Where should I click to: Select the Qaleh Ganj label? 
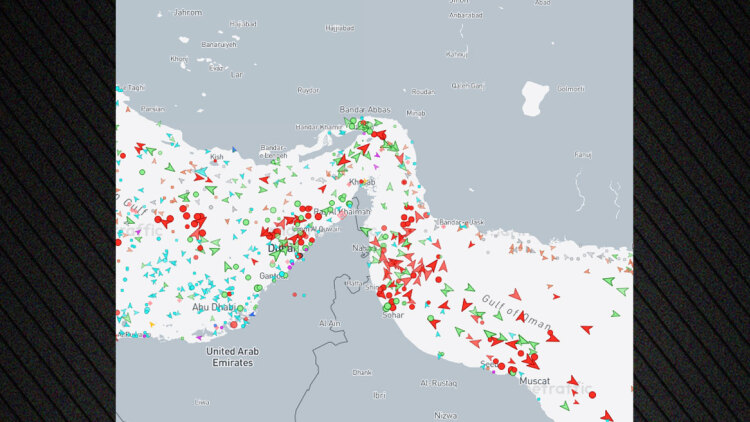468,86
